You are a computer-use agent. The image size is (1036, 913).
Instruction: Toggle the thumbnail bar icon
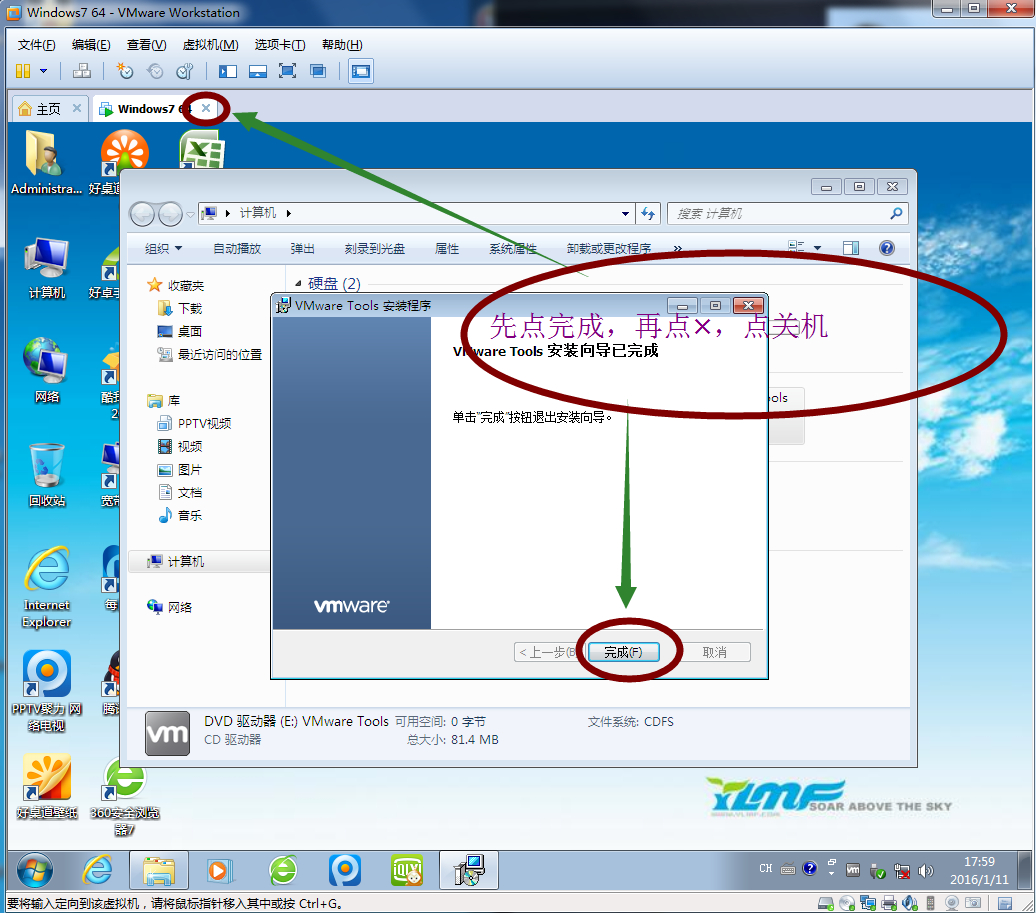[x=258, y=71]
